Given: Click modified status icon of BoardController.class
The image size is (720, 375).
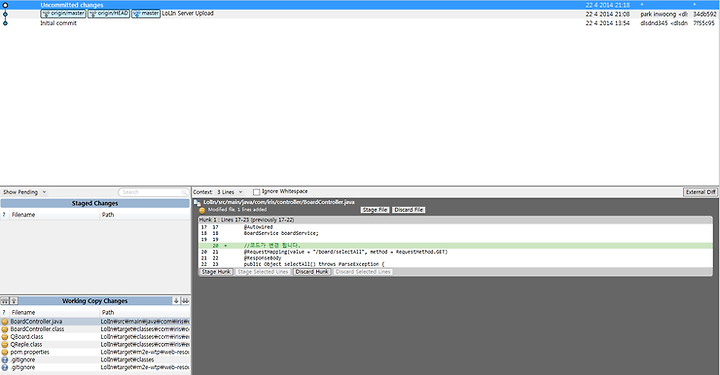Looking at the screenshot, I should pyautogui.click(x=5, y=330).
